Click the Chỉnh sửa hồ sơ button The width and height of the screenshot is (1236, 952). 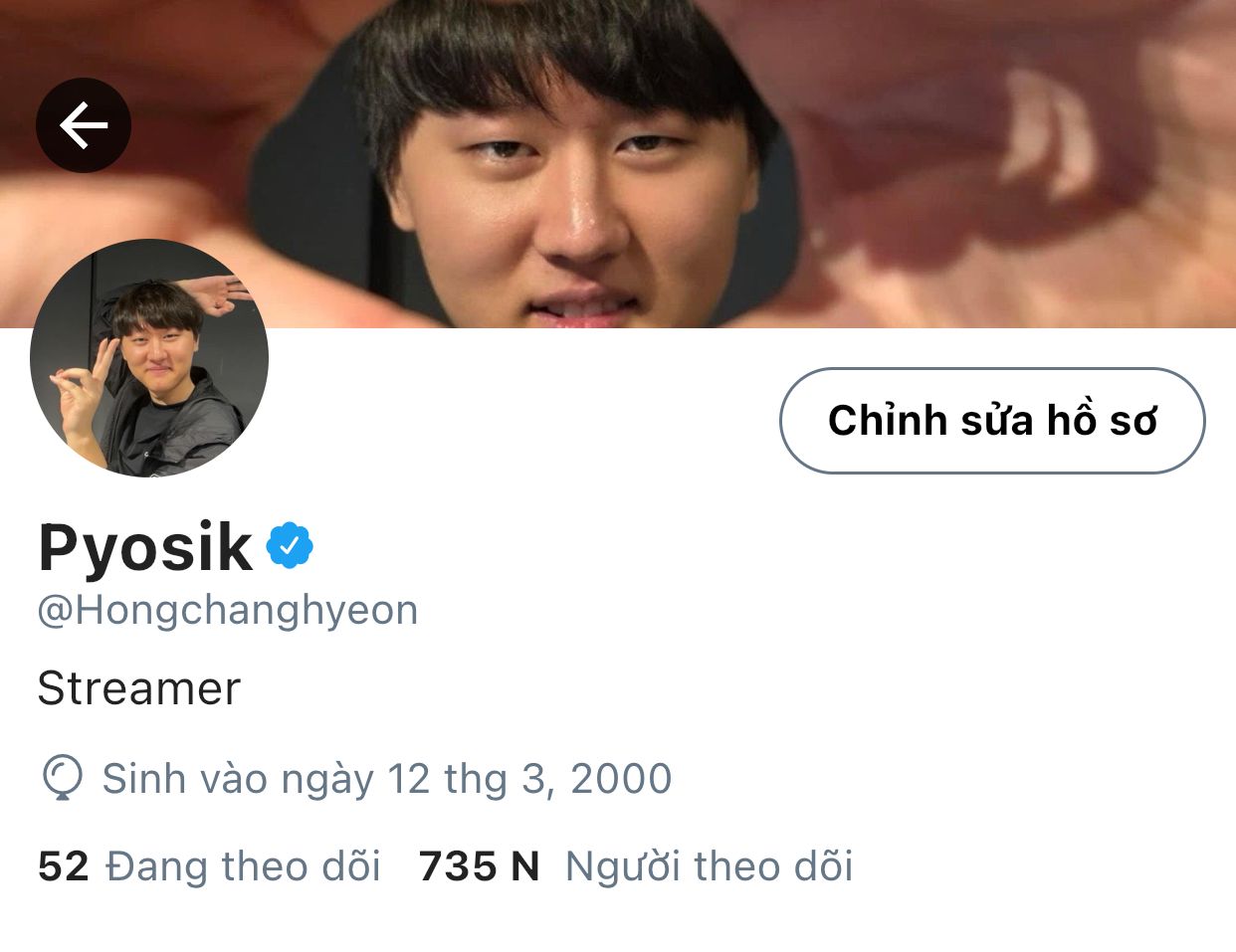pyautogui.click(x=992, y=421)
